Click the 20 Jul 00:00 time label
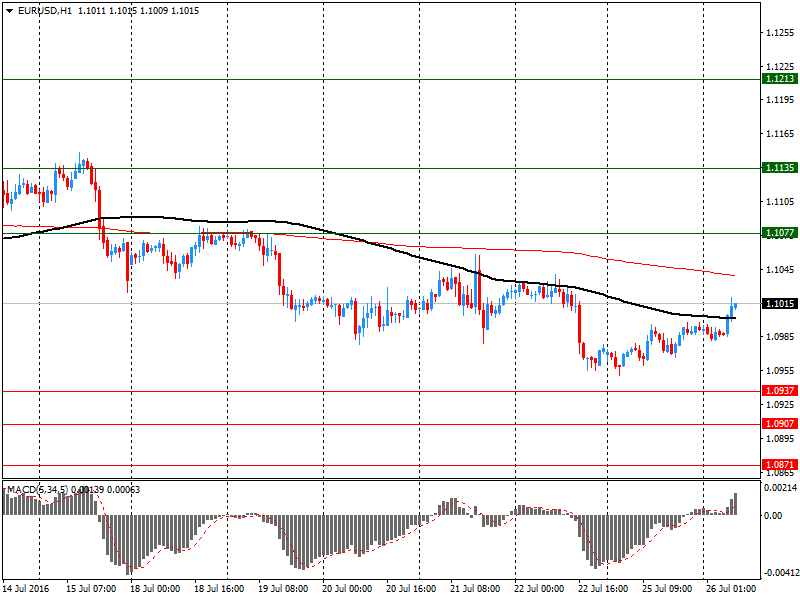The height and width of the screenshot is (600, 800). click(347, 588)
